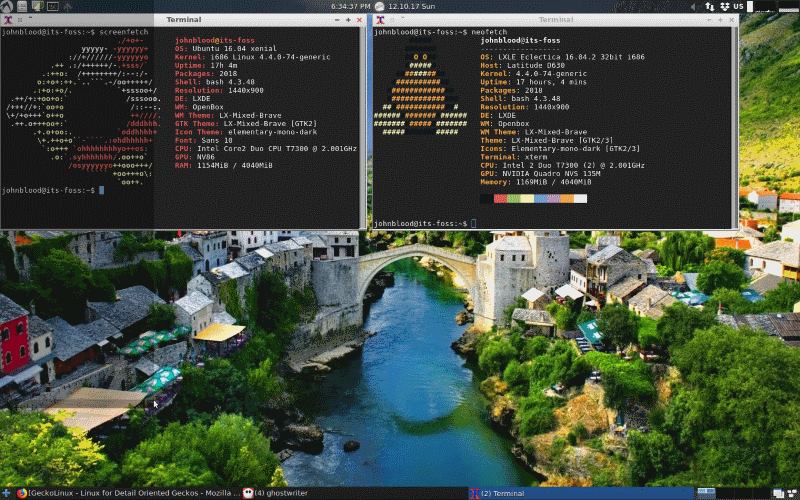This screenshot has height=500, width=800.
Task: Click the 'neofetch' command text
Action: pos(489,32)
